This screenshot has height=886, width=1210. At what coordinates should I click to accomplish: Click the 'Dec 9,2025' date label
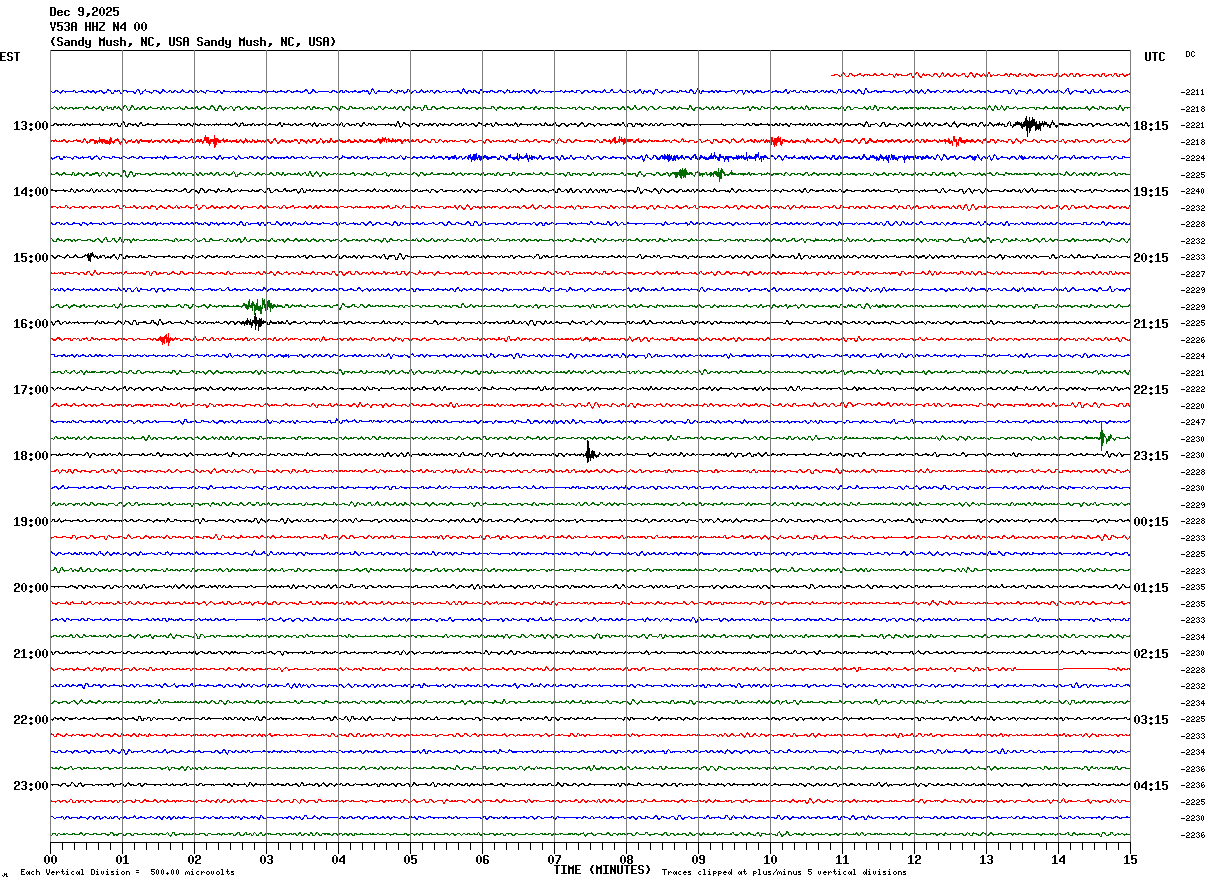84,12
